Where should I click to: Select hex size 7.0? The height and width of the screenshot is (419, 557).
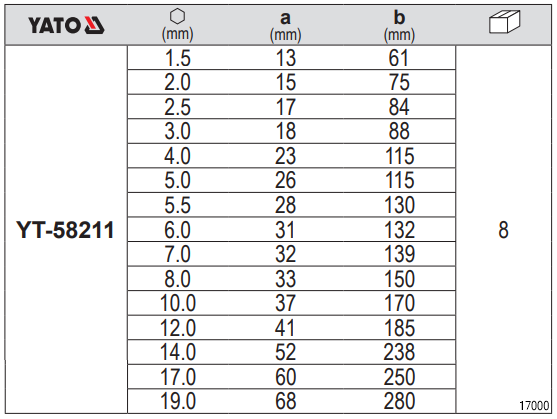click(177, 254)
